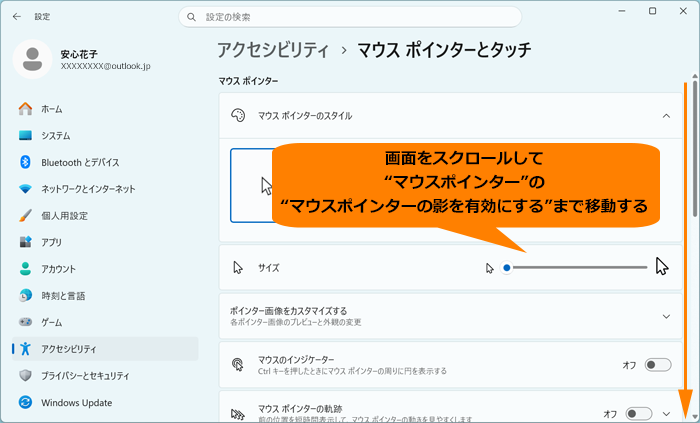Click the サイズ label

pyautogui.click(x=269, y=268)
